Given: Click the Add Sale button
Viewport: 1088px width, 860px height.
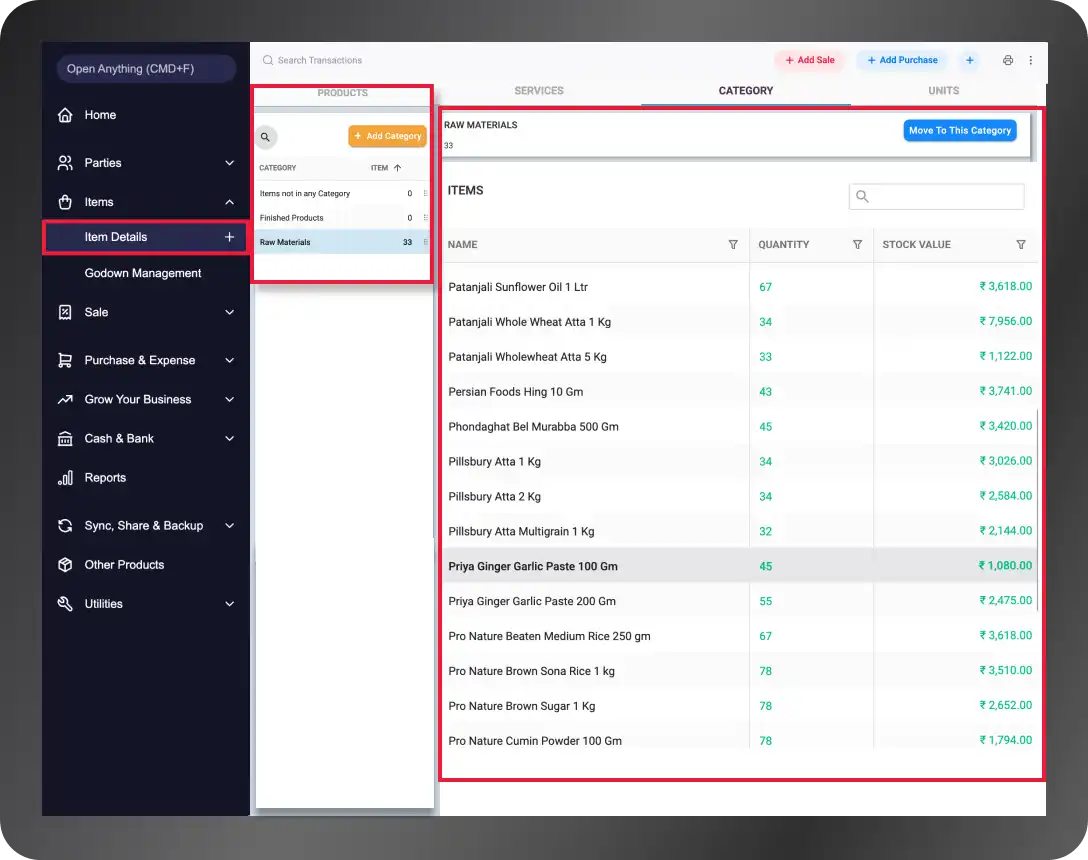Looking at the screenshot, I should point(810,60).
